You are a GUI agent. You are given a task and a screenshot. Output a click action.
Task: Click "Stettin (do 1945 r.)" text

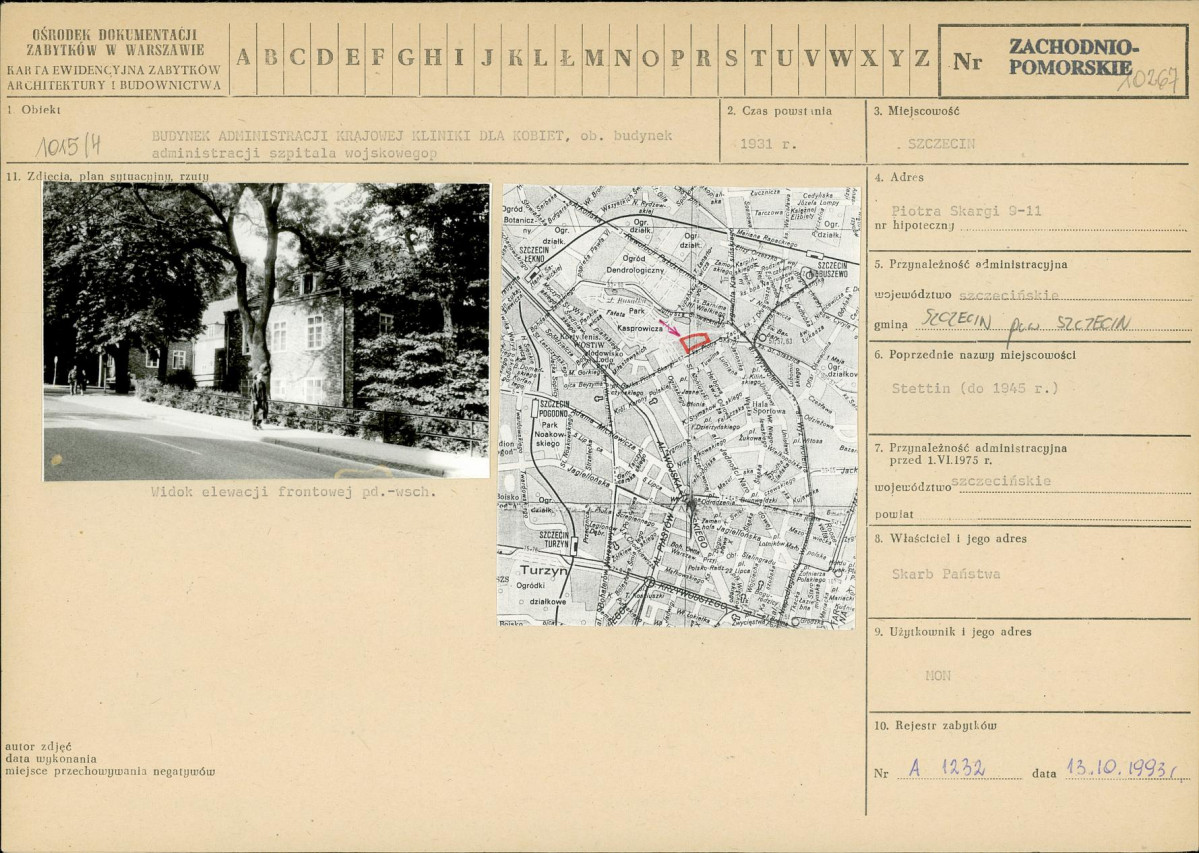click(x=975, y=388)
